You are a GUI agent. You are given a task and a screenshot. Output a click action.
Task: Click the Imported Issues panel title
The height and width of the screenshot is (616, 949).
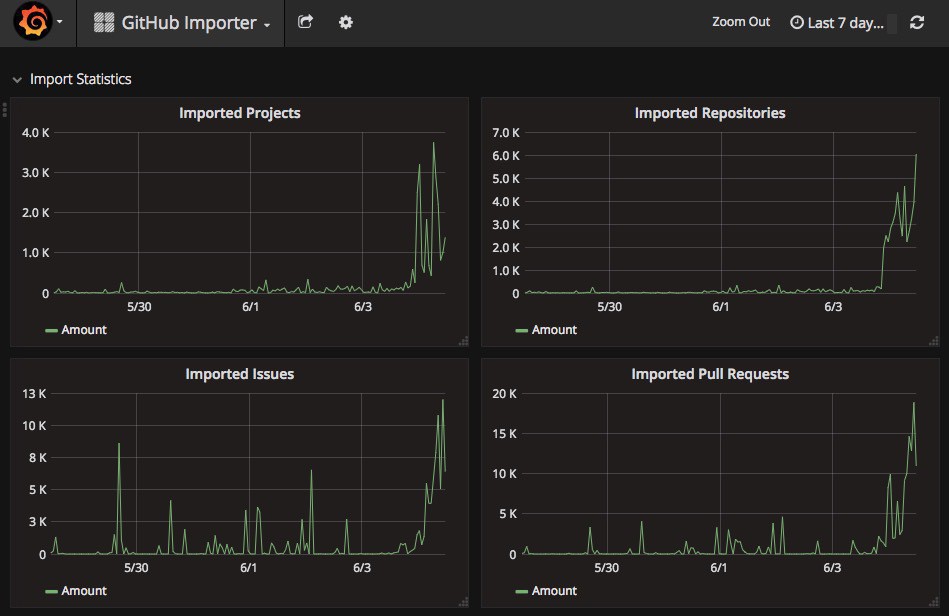click(x=239, y=374)
